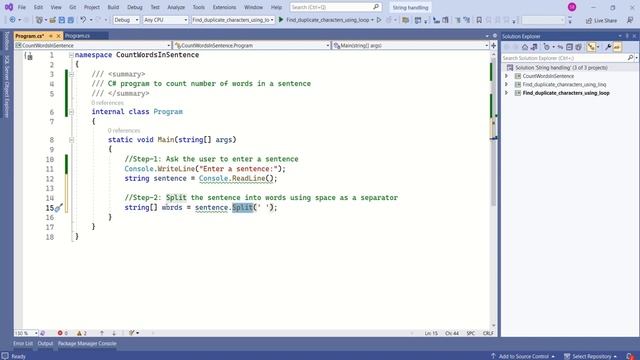The height and width of the screenshot is (360, 640).
Task: Toggle the Track Active Item highlighted button
Action: coord(591,47)
